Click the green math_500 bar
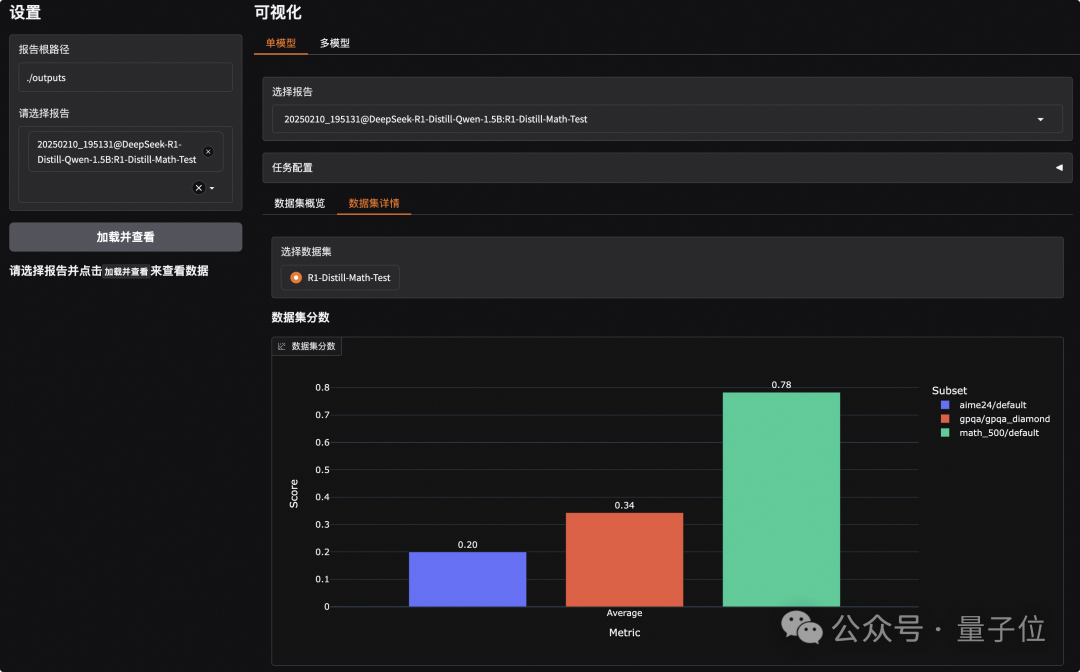Image resolution: width=1080 pixels, height=672 pixels. click(x=781, y=499)
